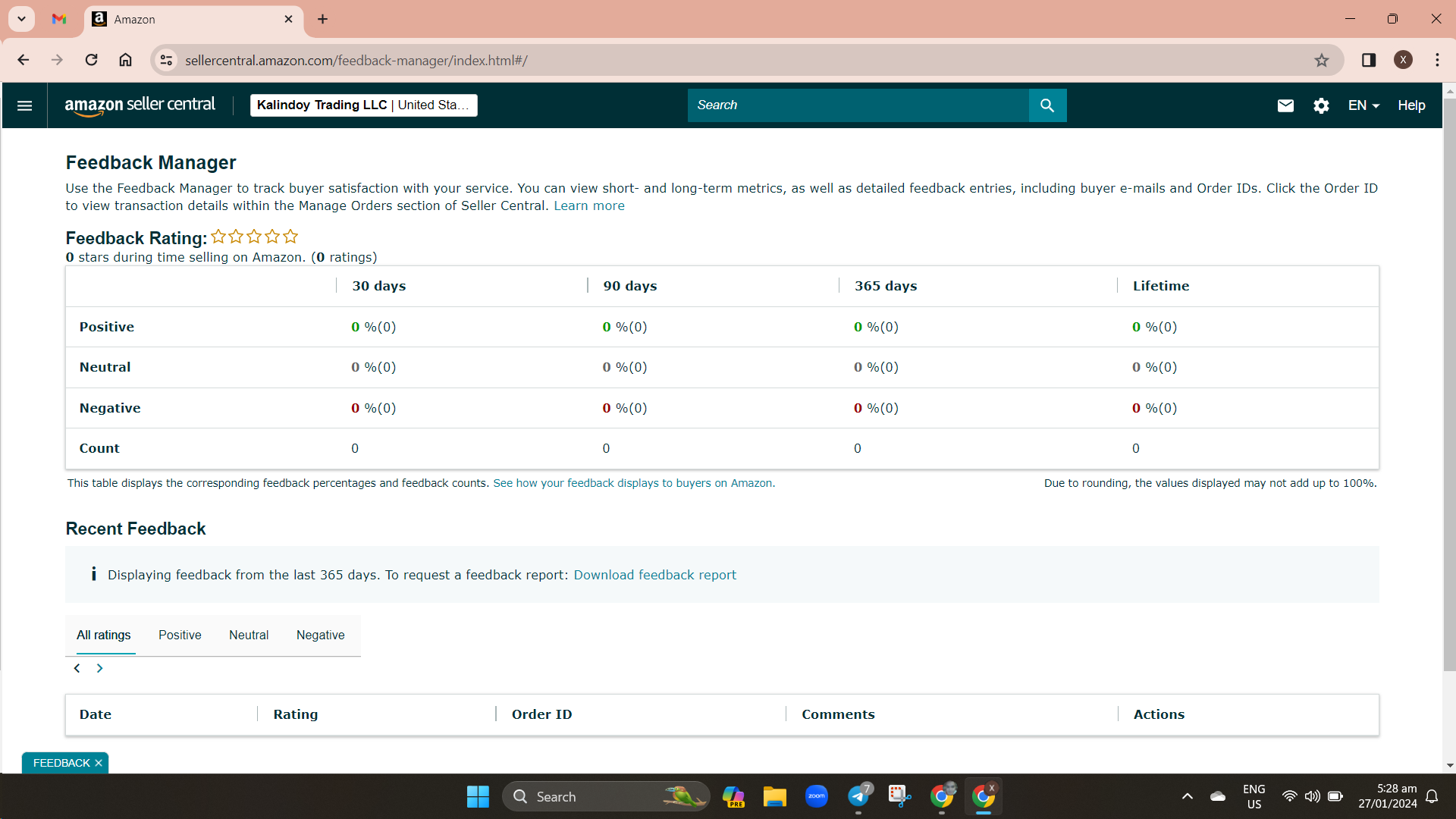Close the FEEDBACK widget with X
1456x819 pixels.
click(x=99, y=763)
